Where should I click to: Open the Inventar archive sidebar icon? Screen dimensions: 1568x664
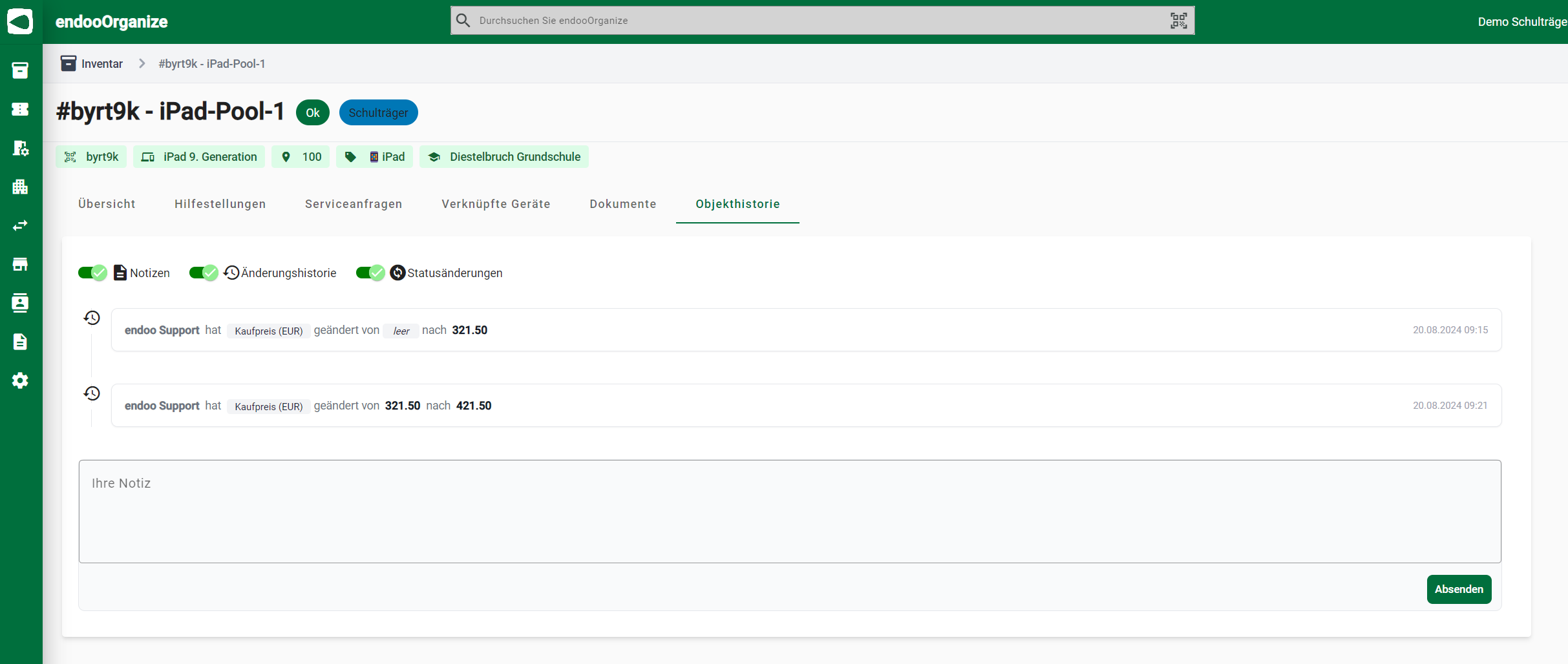20,70
